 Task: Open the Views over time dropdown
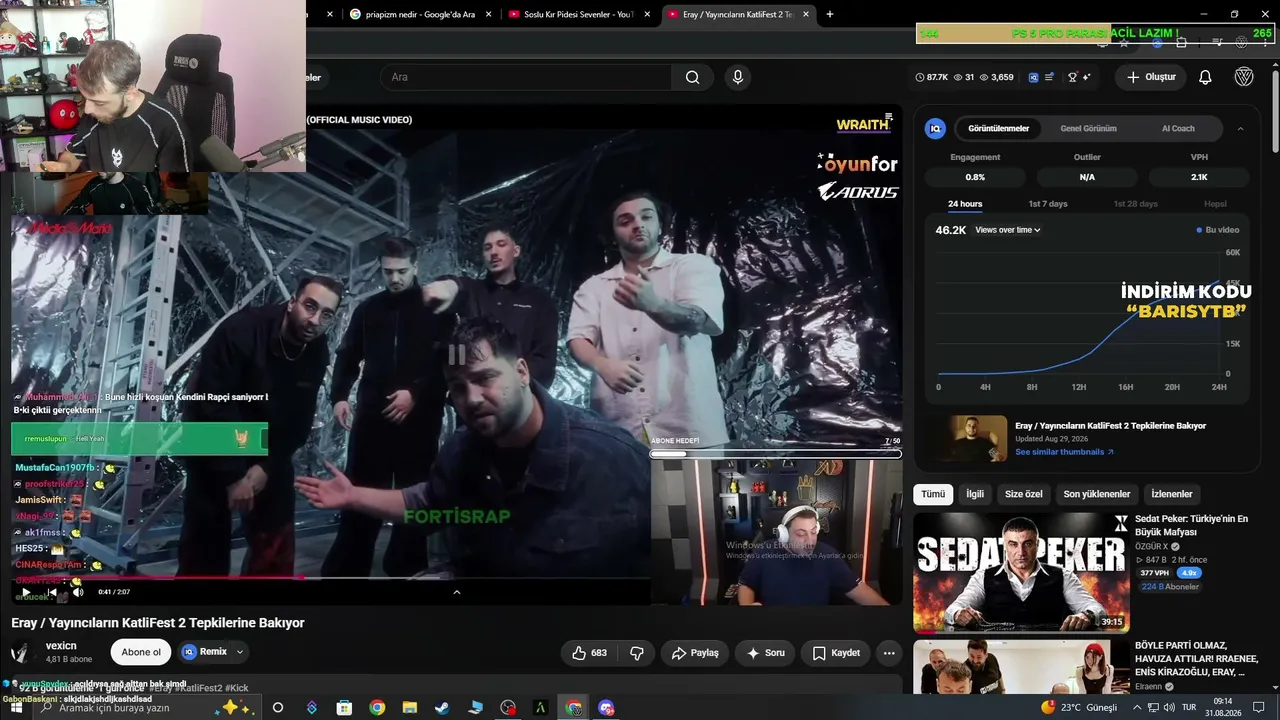click(x=1008, y=230)
